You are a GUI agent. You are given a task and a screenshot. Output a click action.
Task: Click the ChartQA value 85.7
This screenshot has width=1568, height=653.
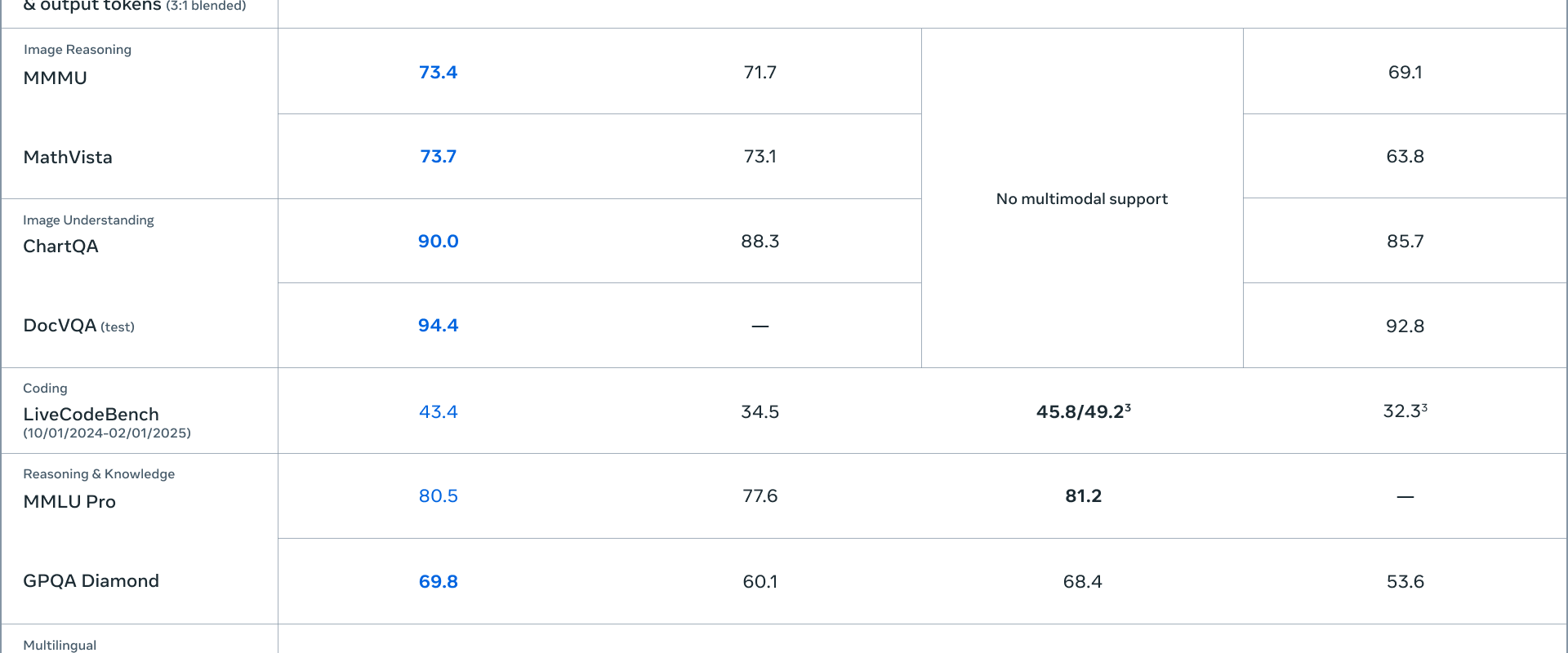1405,241
